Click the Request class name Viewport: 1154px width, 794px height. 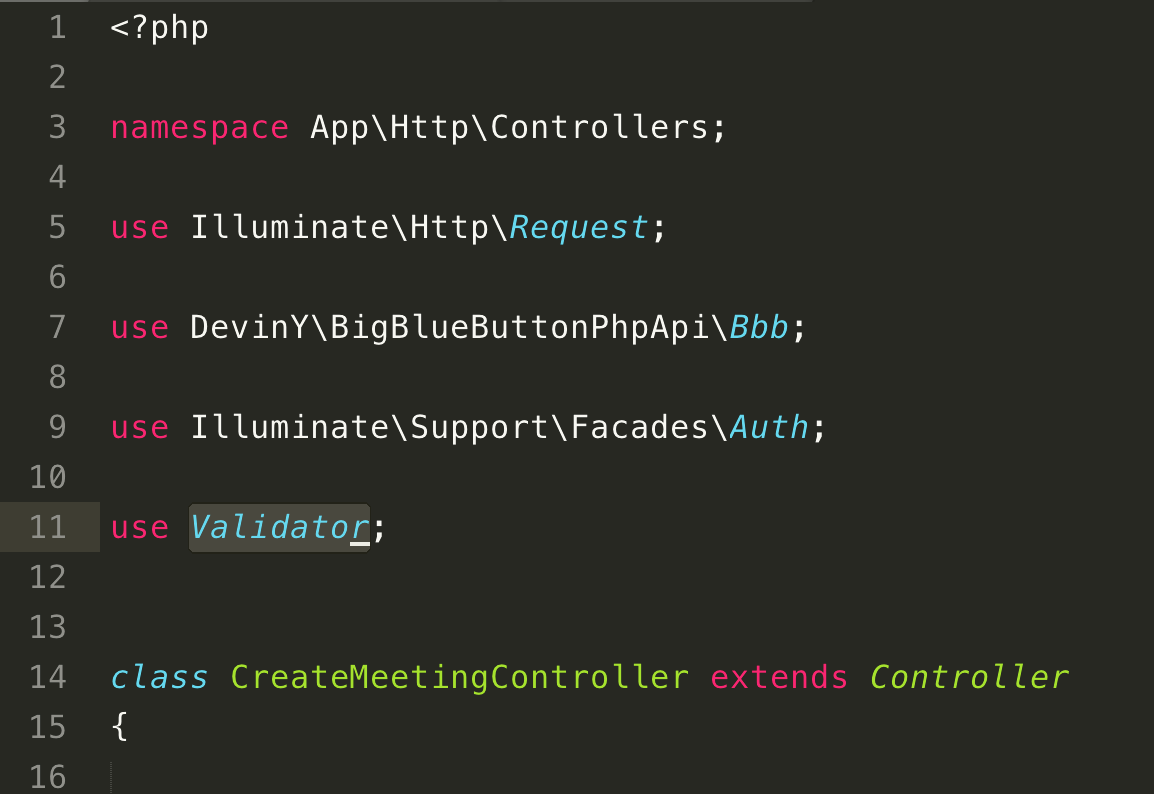point(579,227)
